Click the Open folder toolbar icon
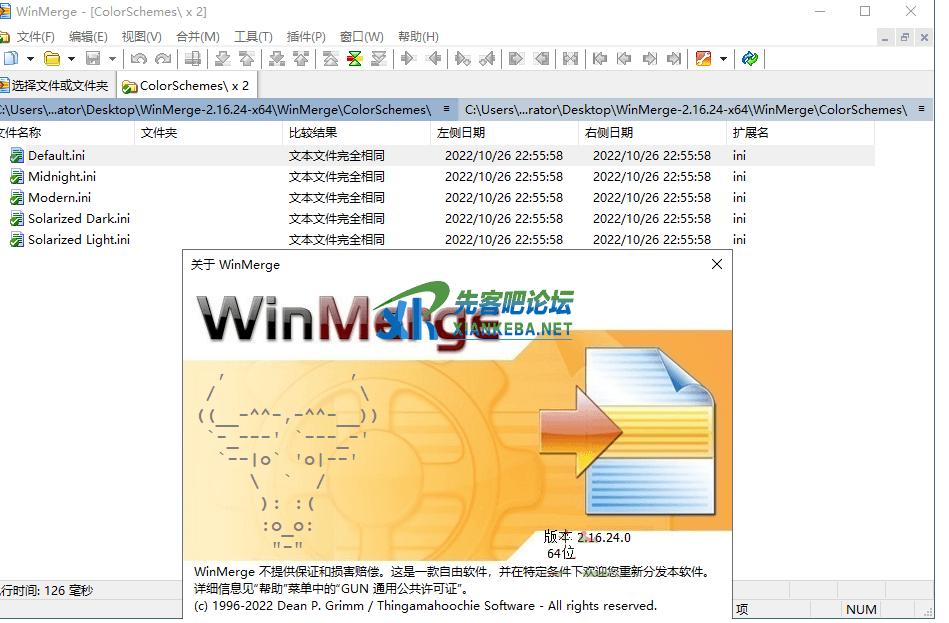This screenshot has height=623, width=949. [x=51, y=59]
